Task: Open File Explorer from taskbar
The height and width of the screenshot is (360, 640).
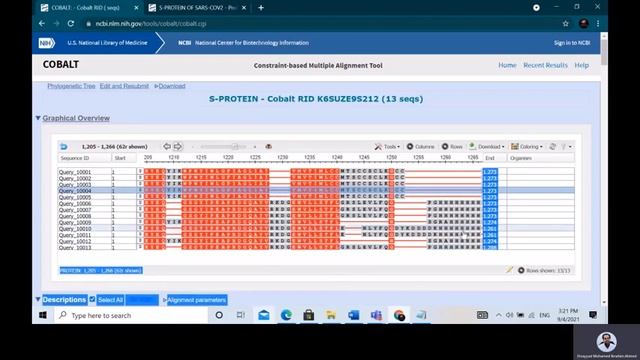Action: point(331,315)
